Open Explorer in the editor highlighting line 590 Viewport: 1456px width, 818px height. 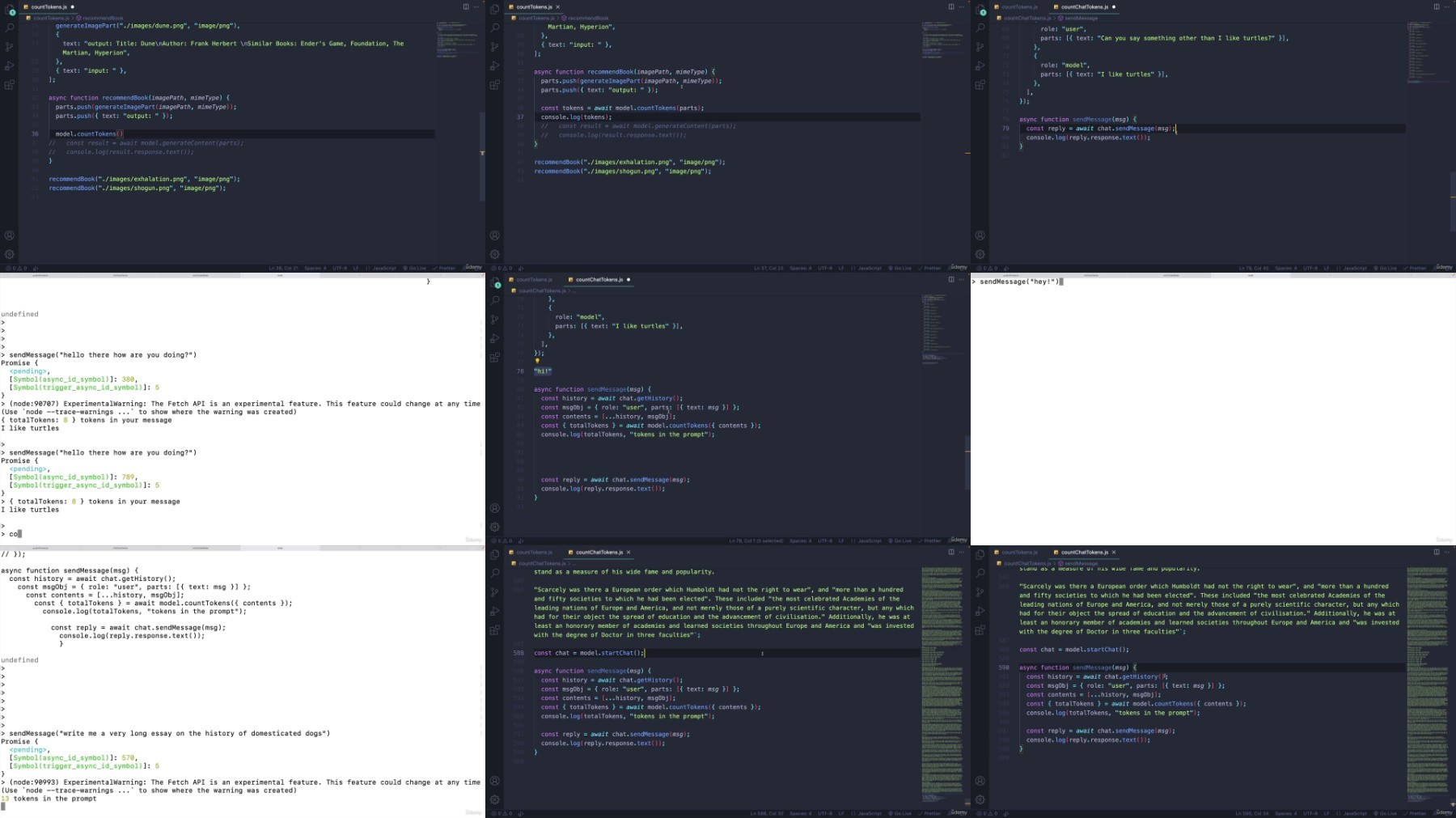click(x=980, y=554)
